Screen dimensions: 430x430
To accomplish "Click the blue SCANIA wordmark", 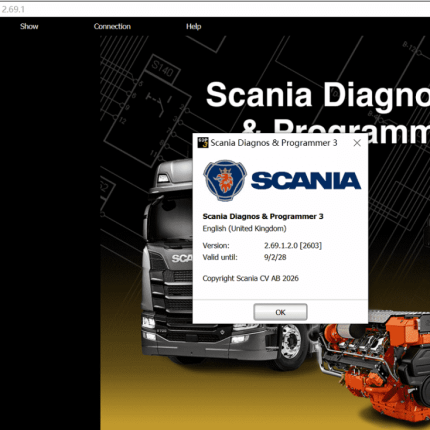I will (306, 181).
